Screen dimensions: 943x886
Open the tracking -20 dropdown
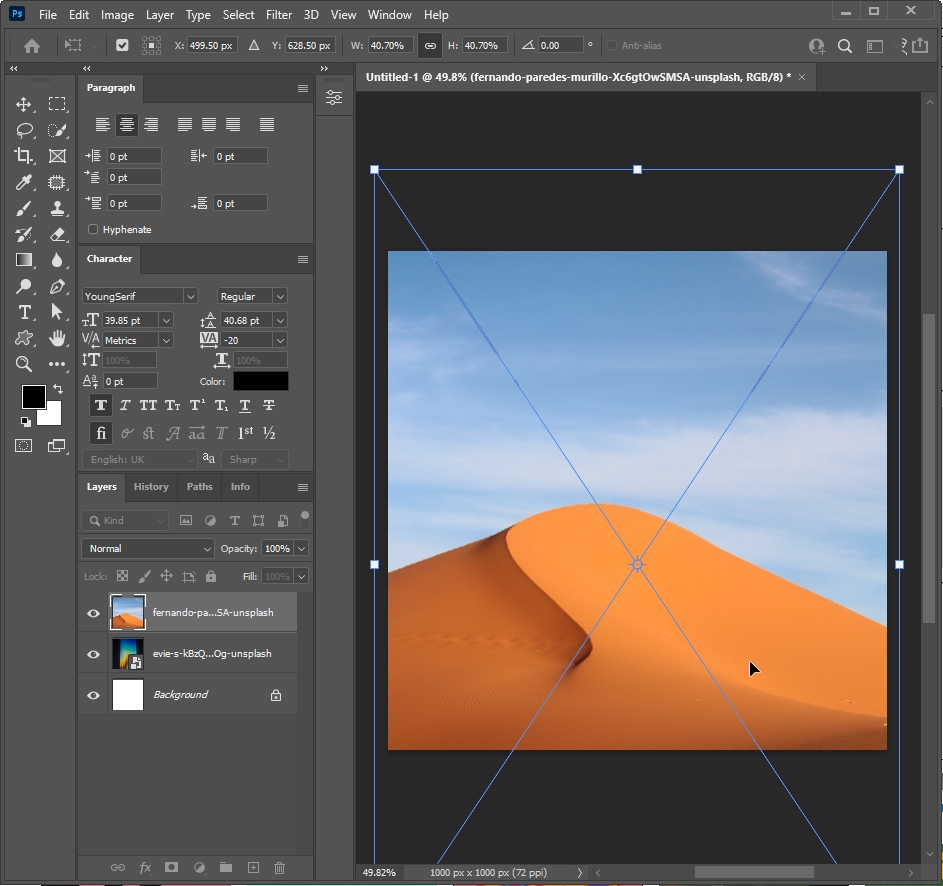click(x=280, y=340)
